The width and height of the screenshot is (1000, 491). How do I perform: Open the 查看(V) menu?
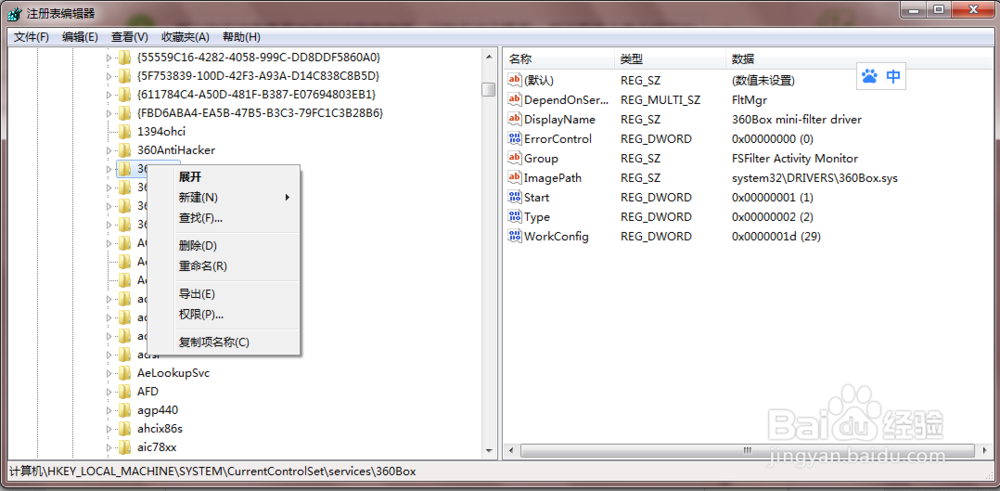(129, 37)
